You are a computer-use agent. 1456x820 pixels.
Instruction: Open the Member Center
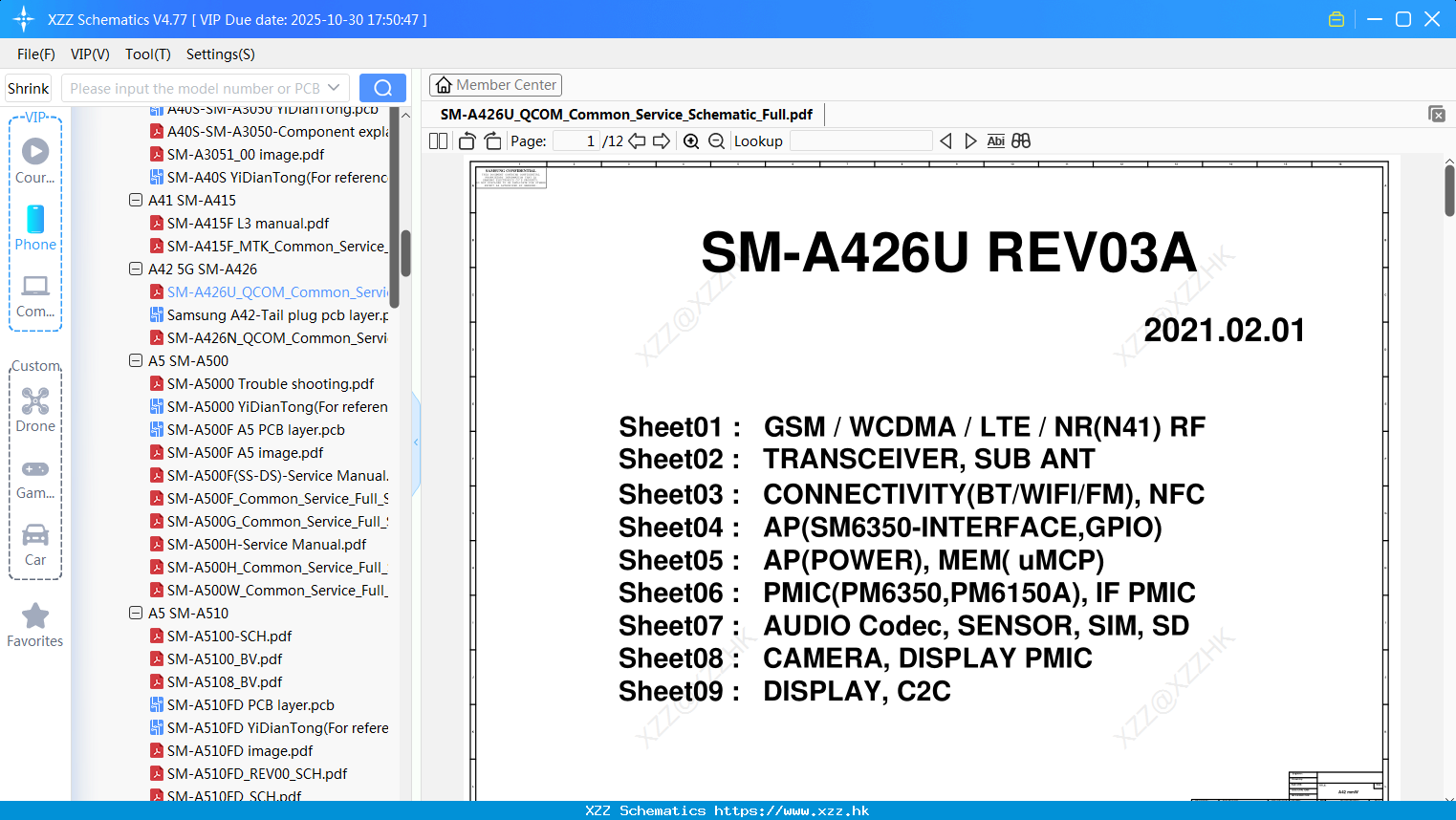click(495, 85)
